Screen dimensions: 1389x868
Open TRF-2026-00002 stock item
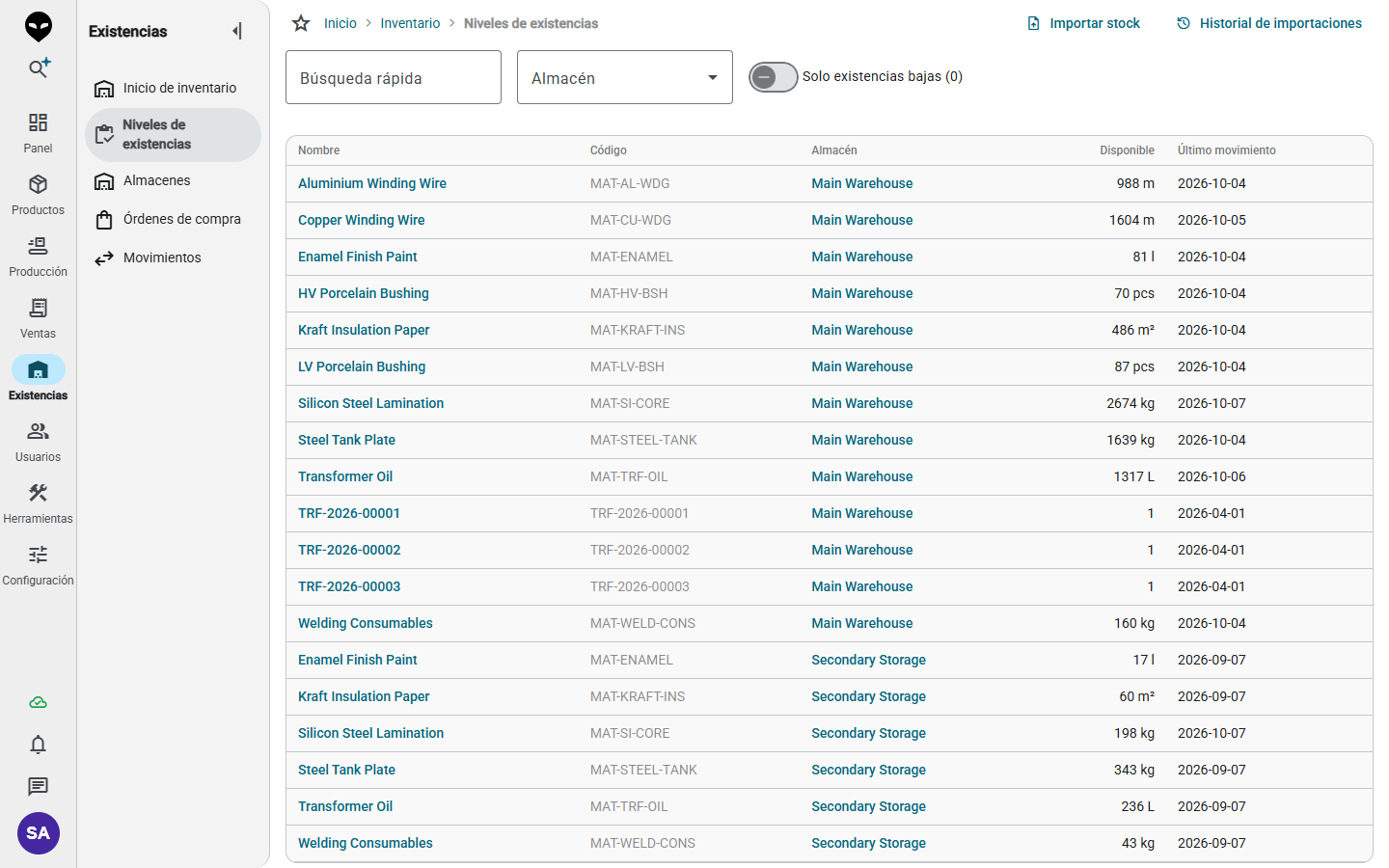[349, 550]
